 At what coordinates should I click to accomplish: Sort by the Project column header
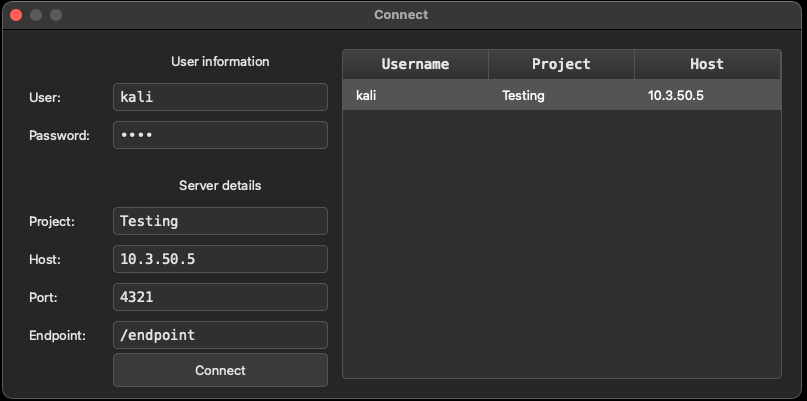(x=562, y=64)
